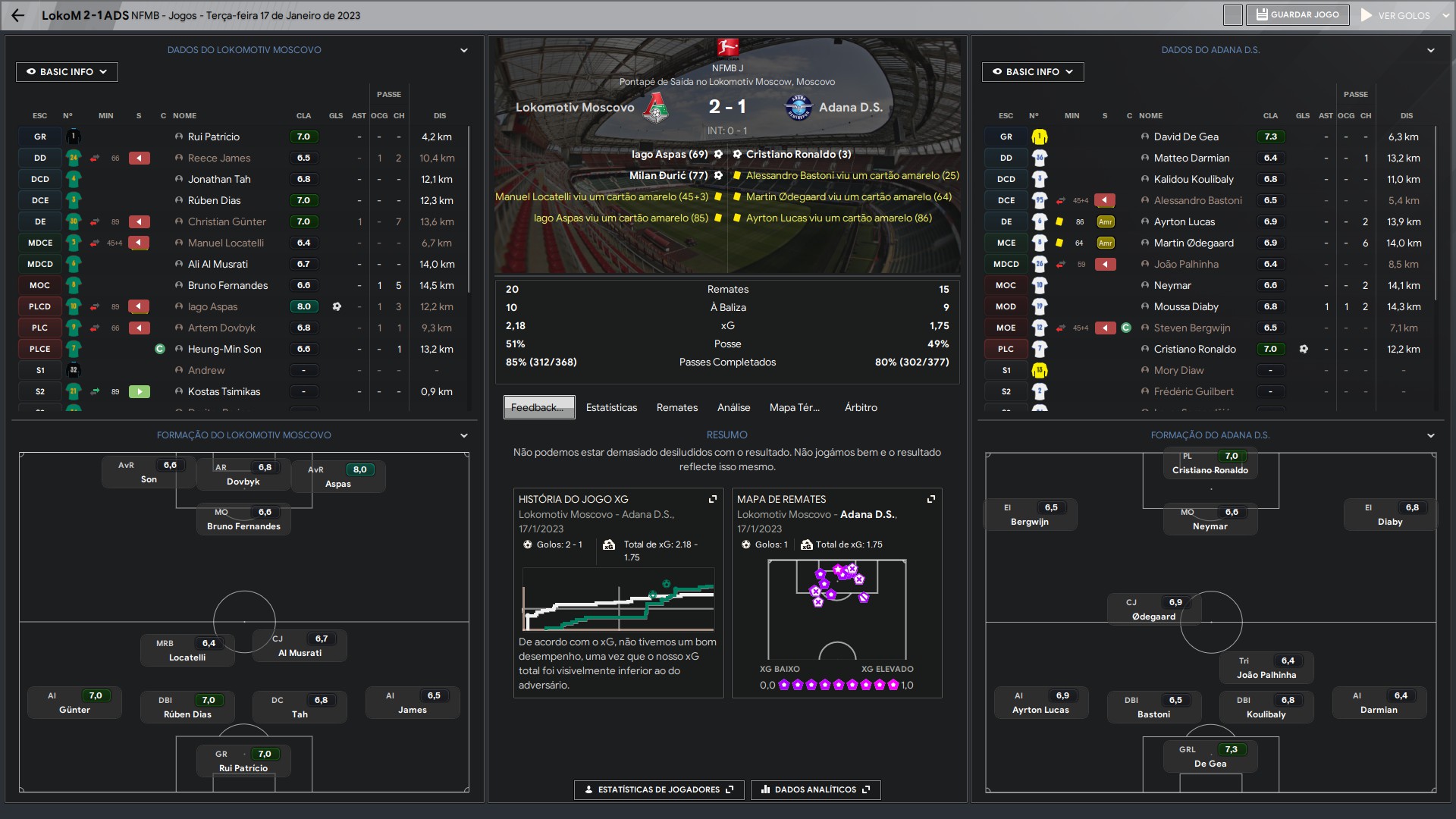This screenshot has width=1456, height=819.
Task: Click the Adana D.S. club crest
Action: click(x=799, y=108)
